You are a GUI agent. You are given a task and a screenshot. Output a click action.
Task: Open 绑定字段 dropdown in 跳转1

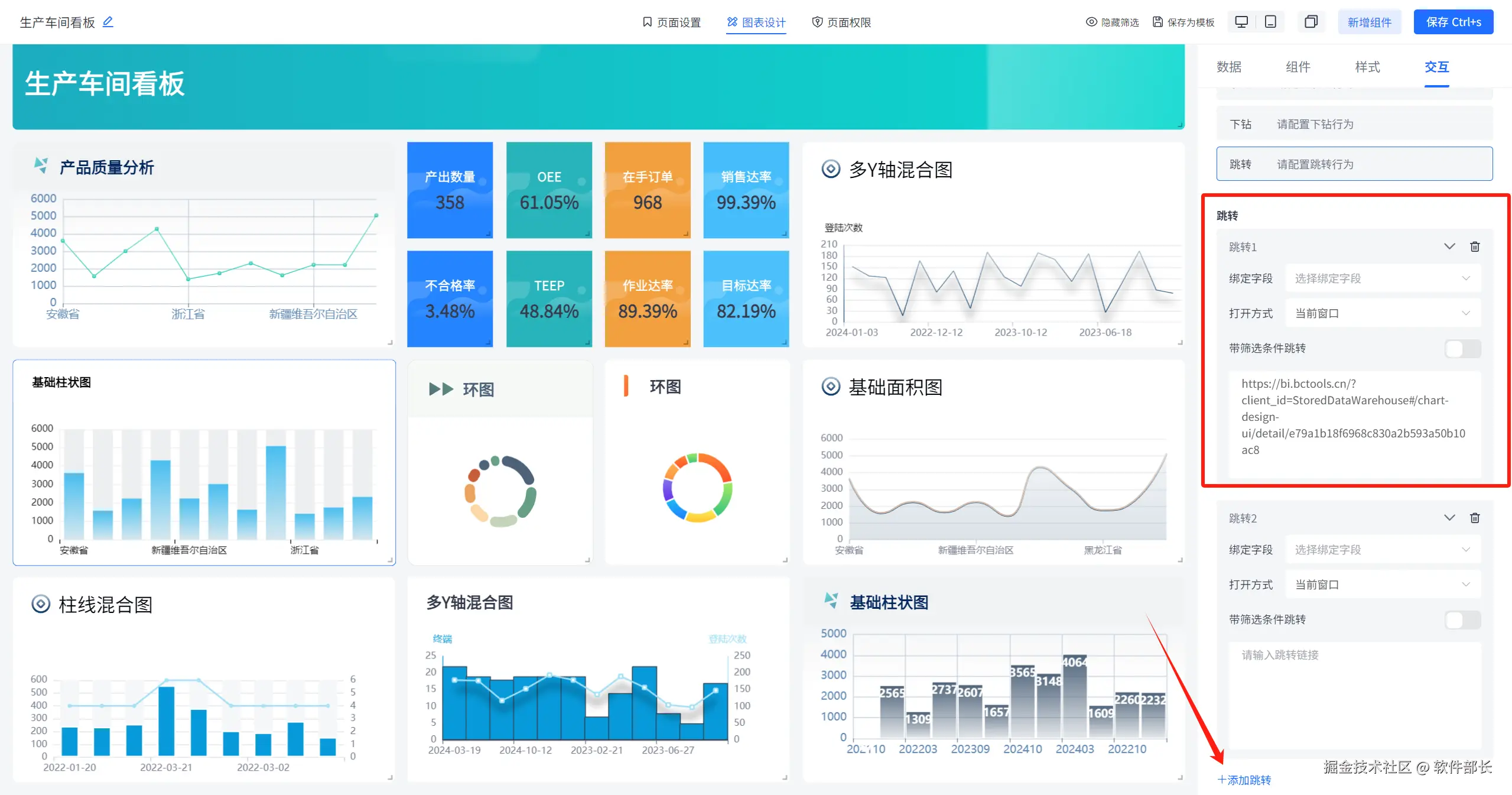[x=1382, y=278]
